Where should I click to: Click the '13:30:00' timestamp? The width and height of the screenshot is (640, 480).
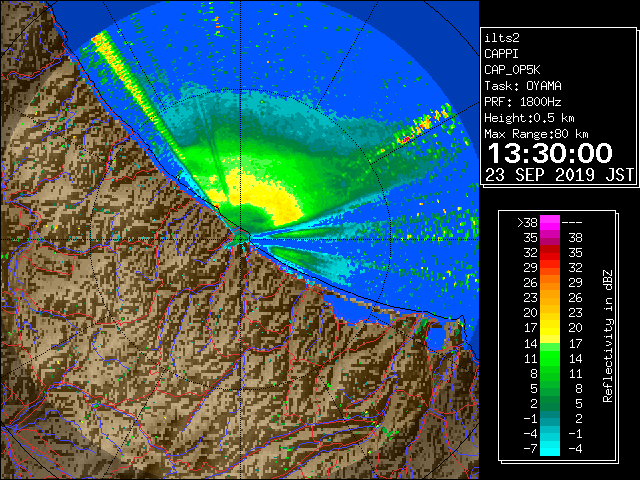tap(550, 153)
